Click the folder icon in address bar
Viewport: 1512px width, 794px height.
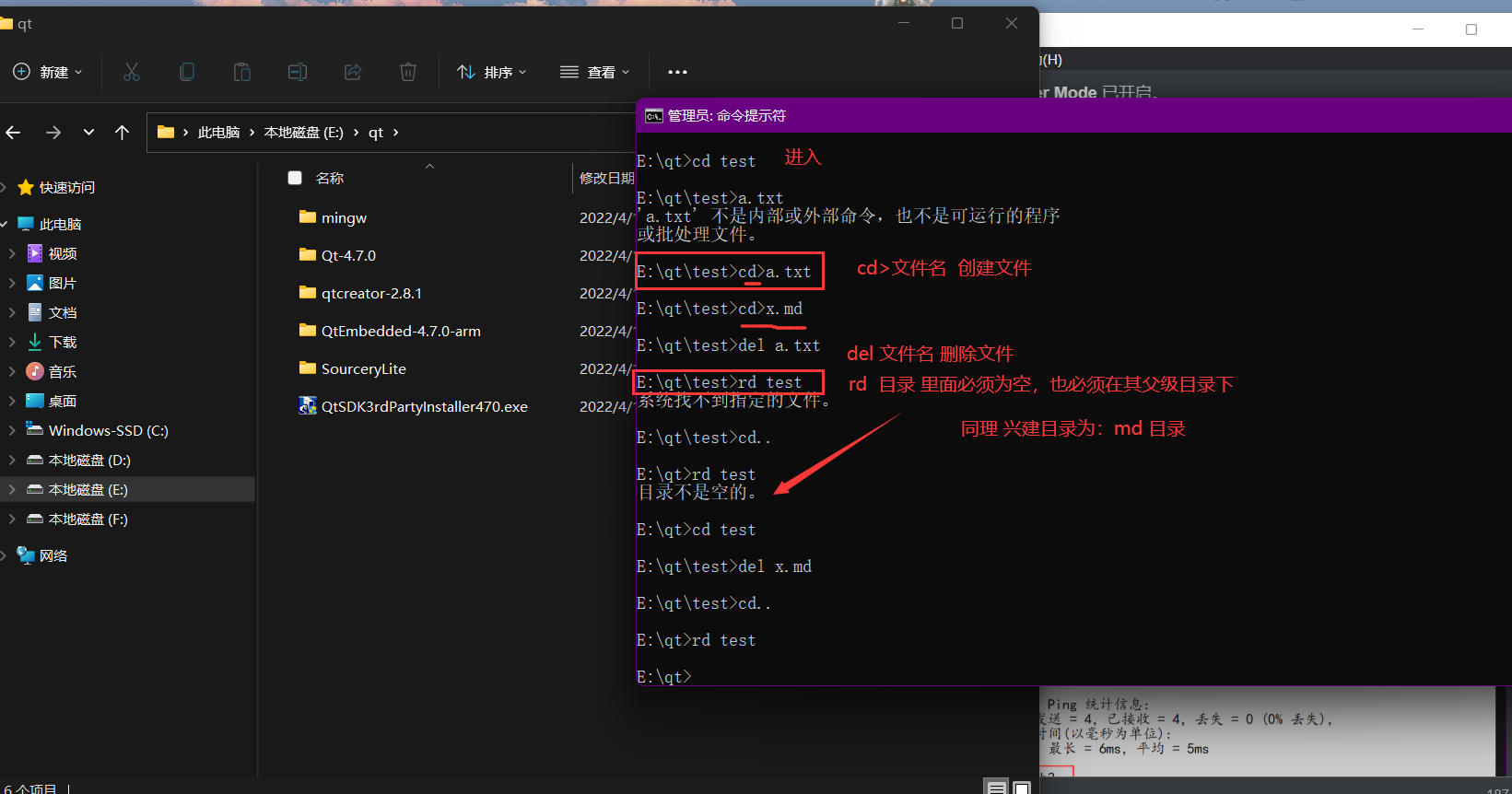(166, 132)
